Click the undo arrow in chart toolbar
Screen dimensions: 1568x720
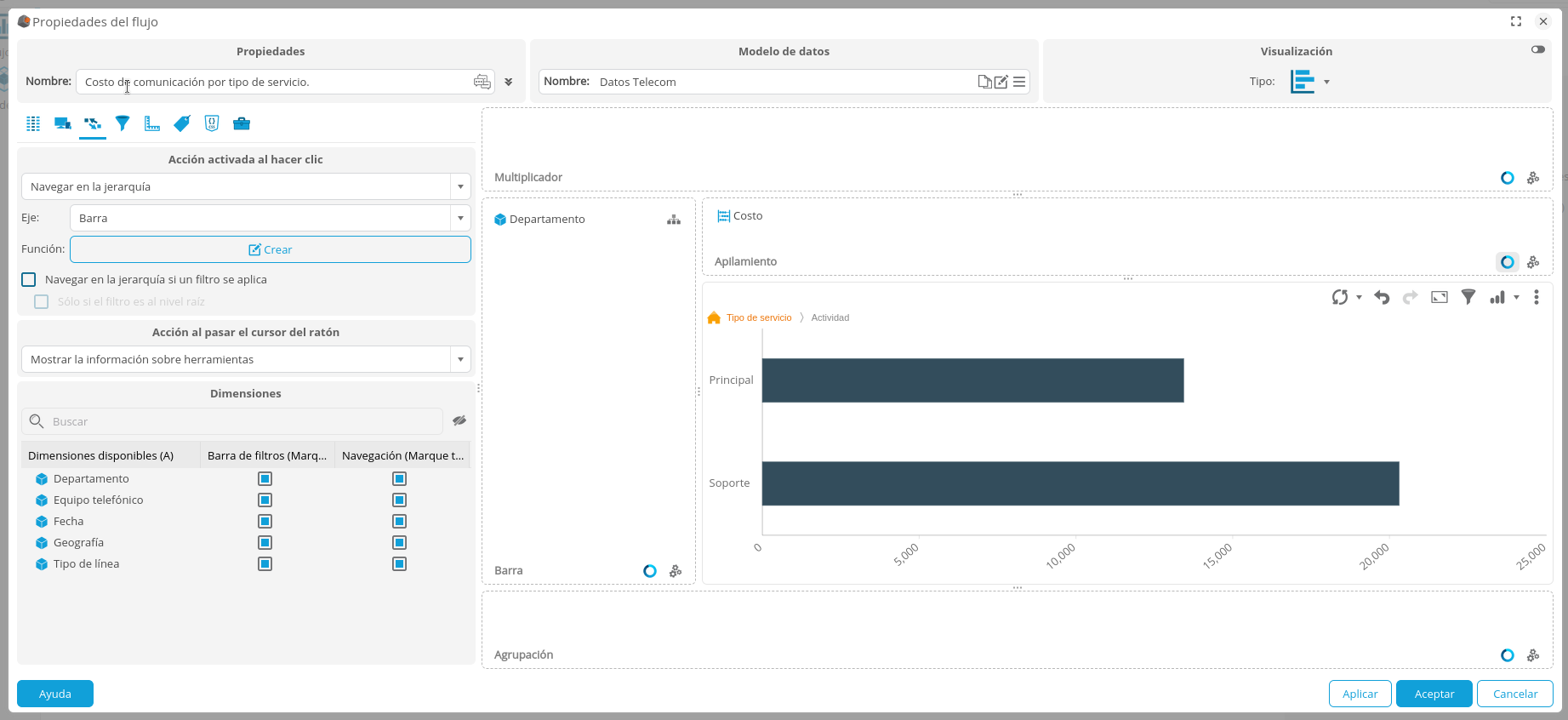pos(1382,297)
